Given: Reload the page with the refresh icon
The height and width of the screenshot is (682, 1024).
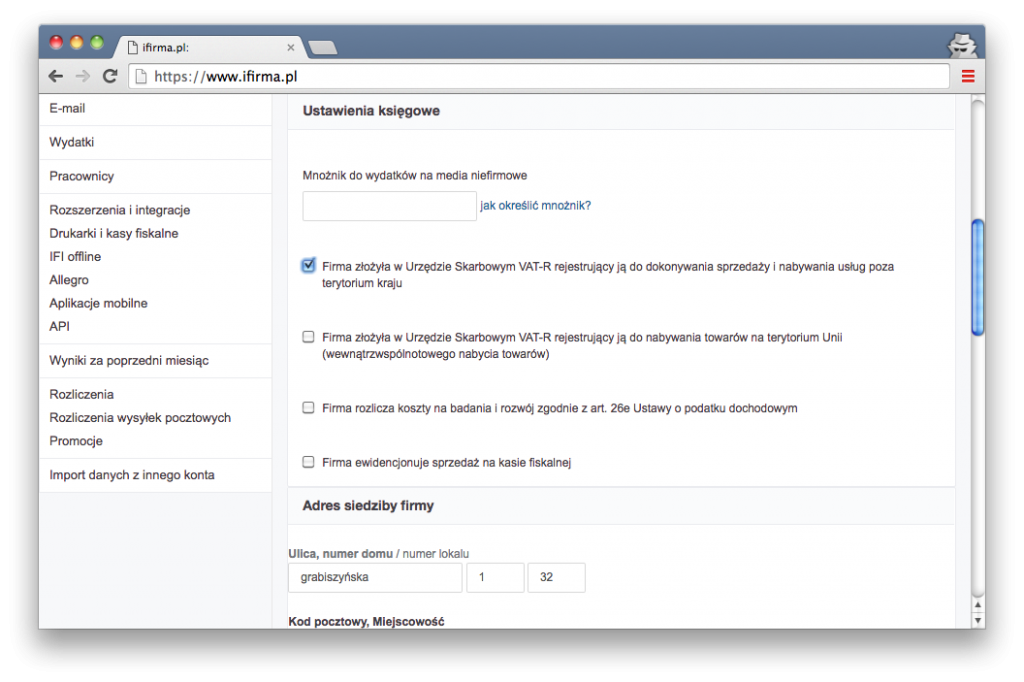Looking at the screenshot, I should click(x=110, y=76).
